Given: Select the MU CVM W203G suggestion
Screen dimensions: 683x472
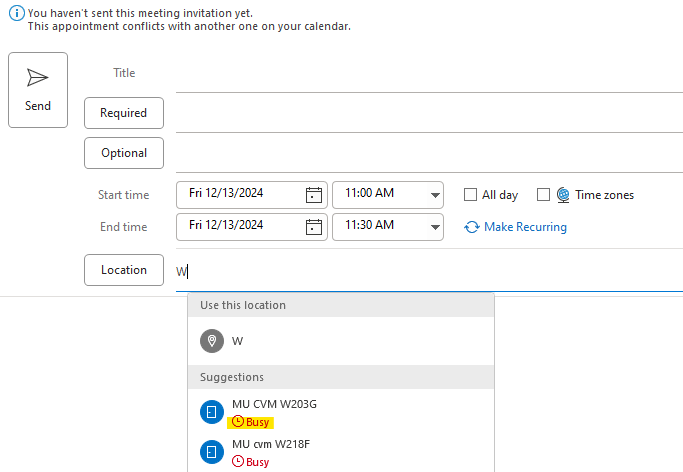Looking at the screenshot, I should click(341, 412).
